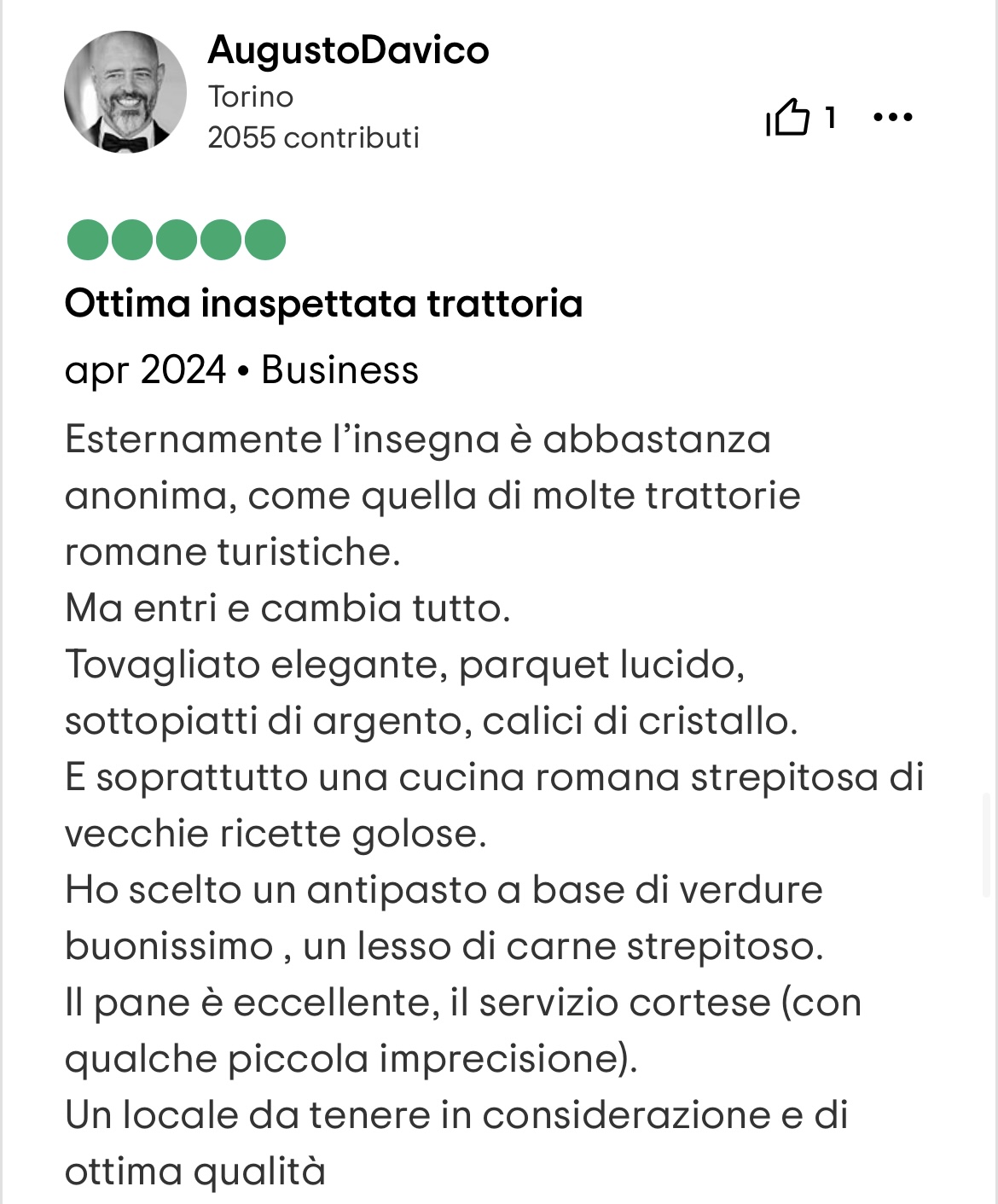Click the third green rating bubble
The width and height of the screenshot is (998, 1204).
176,240
